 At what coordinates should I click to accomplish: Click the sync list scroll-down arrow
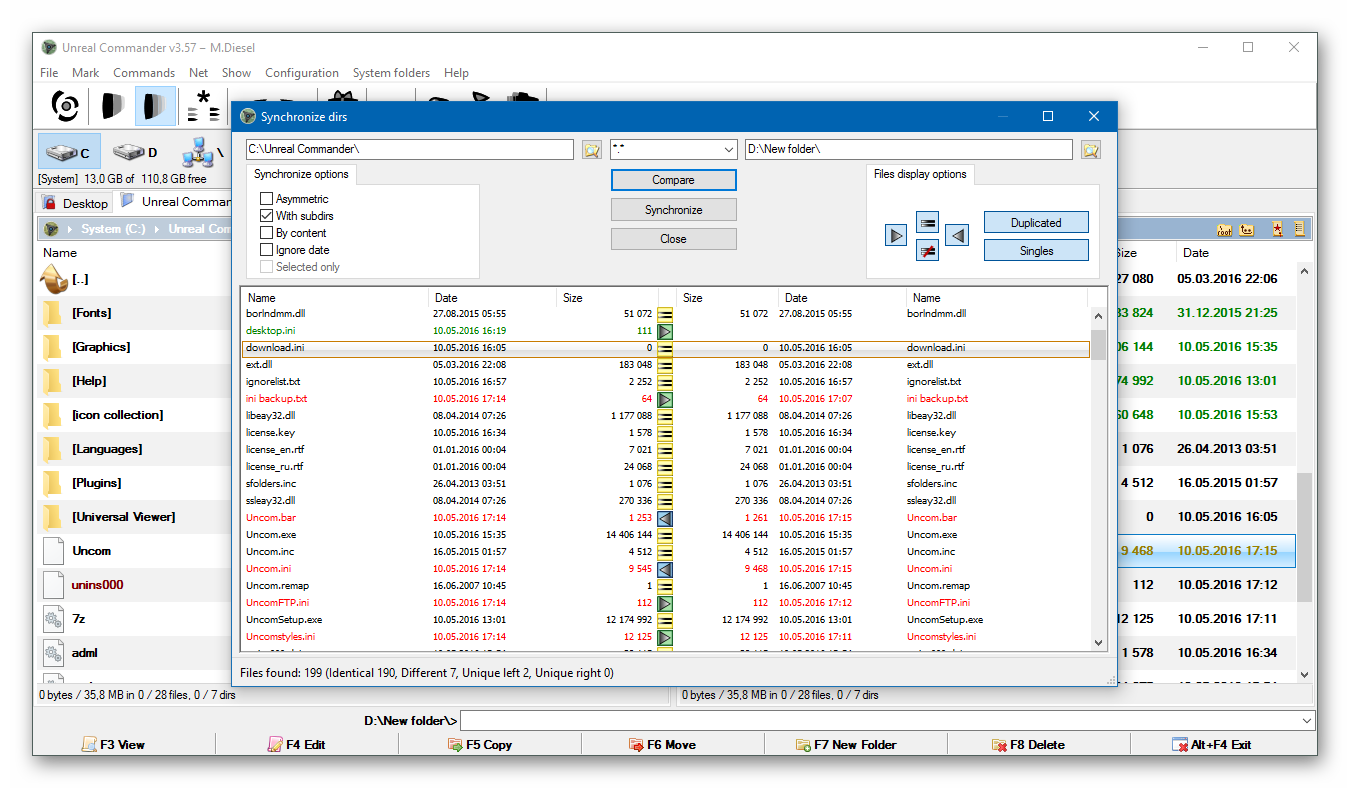1098,642
